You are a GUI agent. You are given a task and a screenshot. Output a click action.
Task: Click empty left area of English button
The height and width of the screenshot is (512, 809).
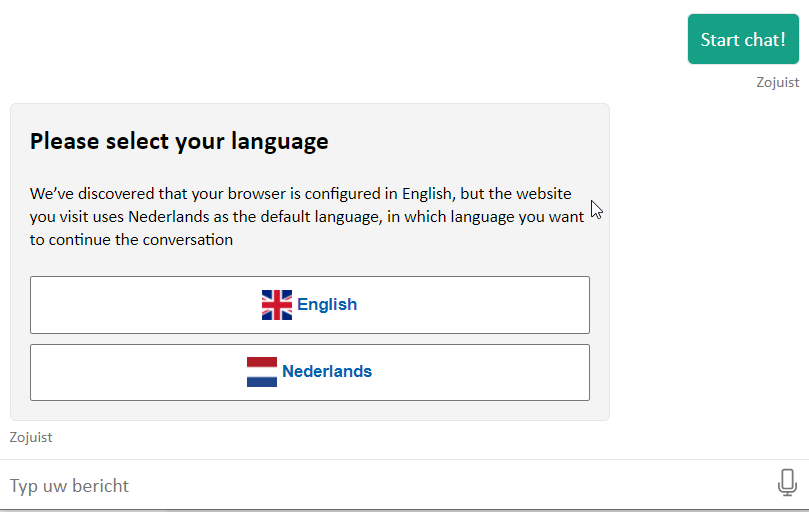click(x=120, y=305)
